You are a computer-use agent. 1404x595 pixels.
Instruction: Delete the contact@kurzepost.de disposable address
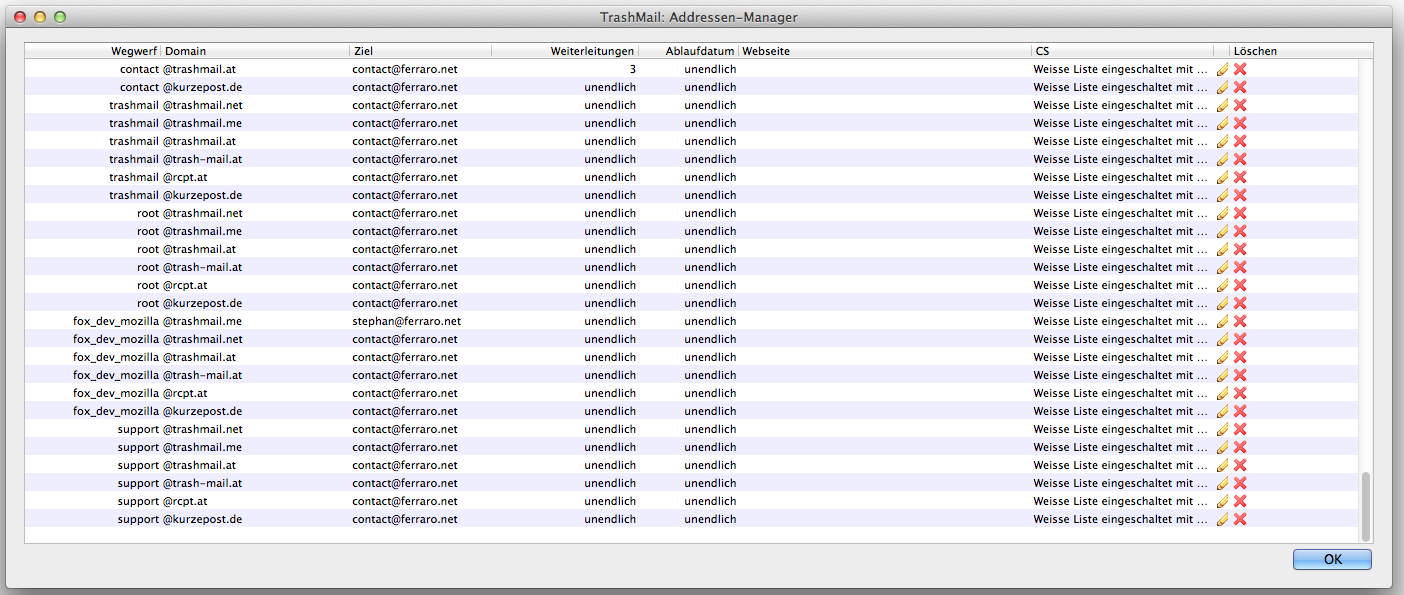(1240, 87)
